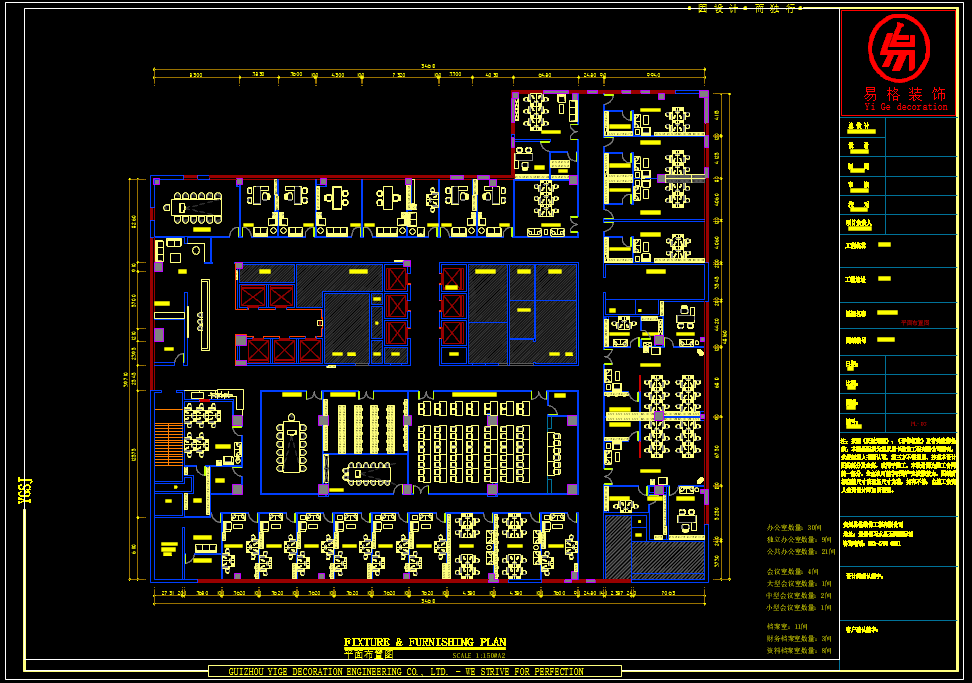Select the 档案室: 11间 line
The width and height of the screenshot is (972, 683).
[x=787, y=627]
